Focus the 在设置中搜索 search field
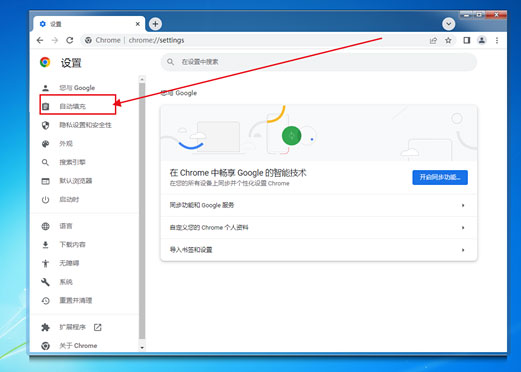The image size is (521, 372). 319,62
